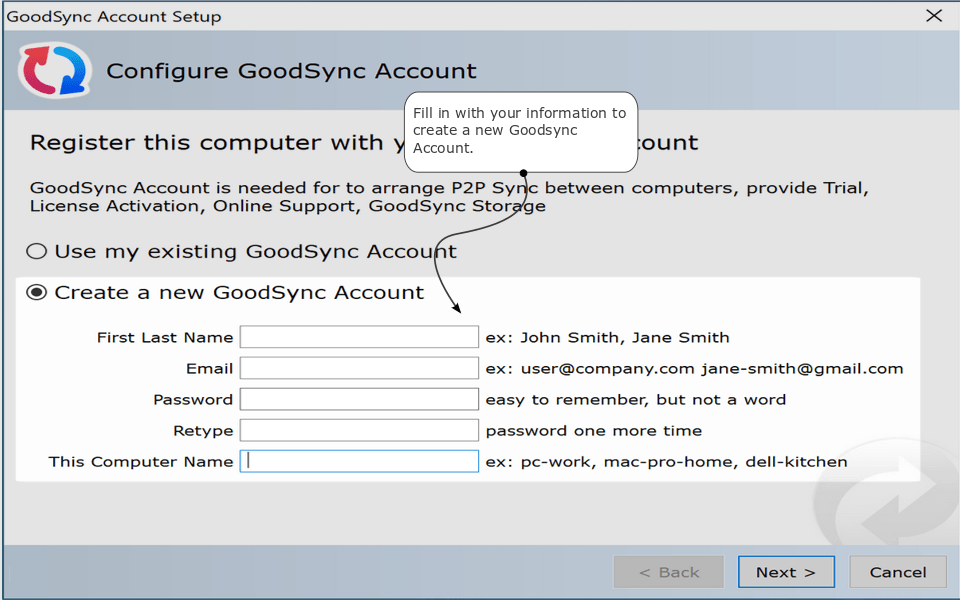960x600 pixels.
Task: Click the Password text field
Action: coord(359,399)
